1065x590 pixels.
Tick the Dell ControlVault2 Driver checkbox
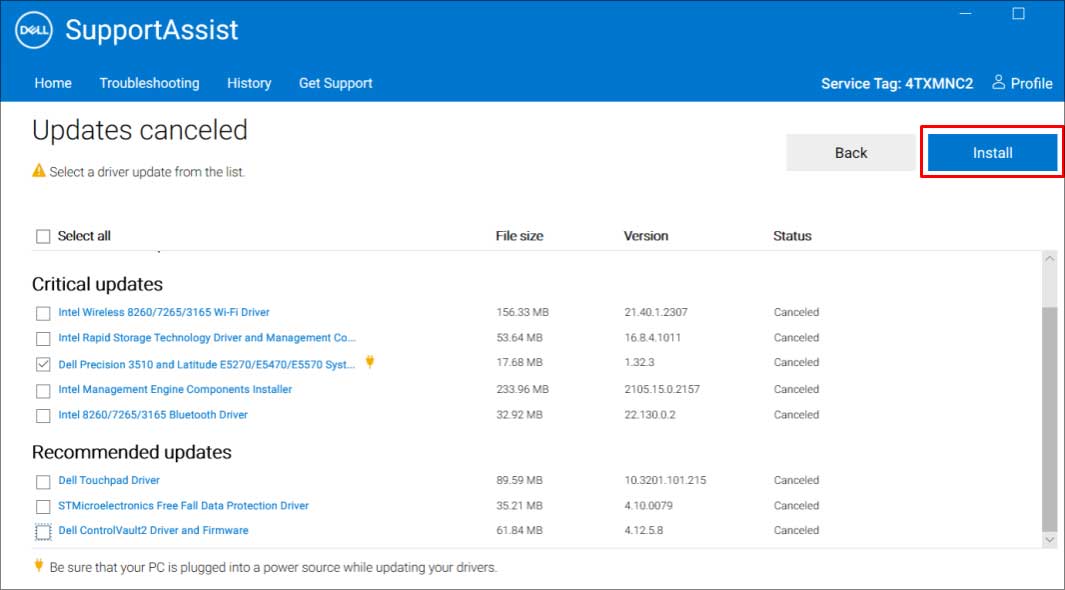click(43, 531)
